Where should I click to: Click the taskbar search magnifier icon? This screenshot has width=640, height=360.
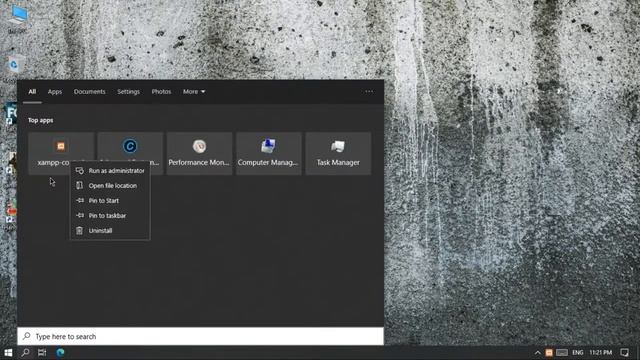click(25, 353)
